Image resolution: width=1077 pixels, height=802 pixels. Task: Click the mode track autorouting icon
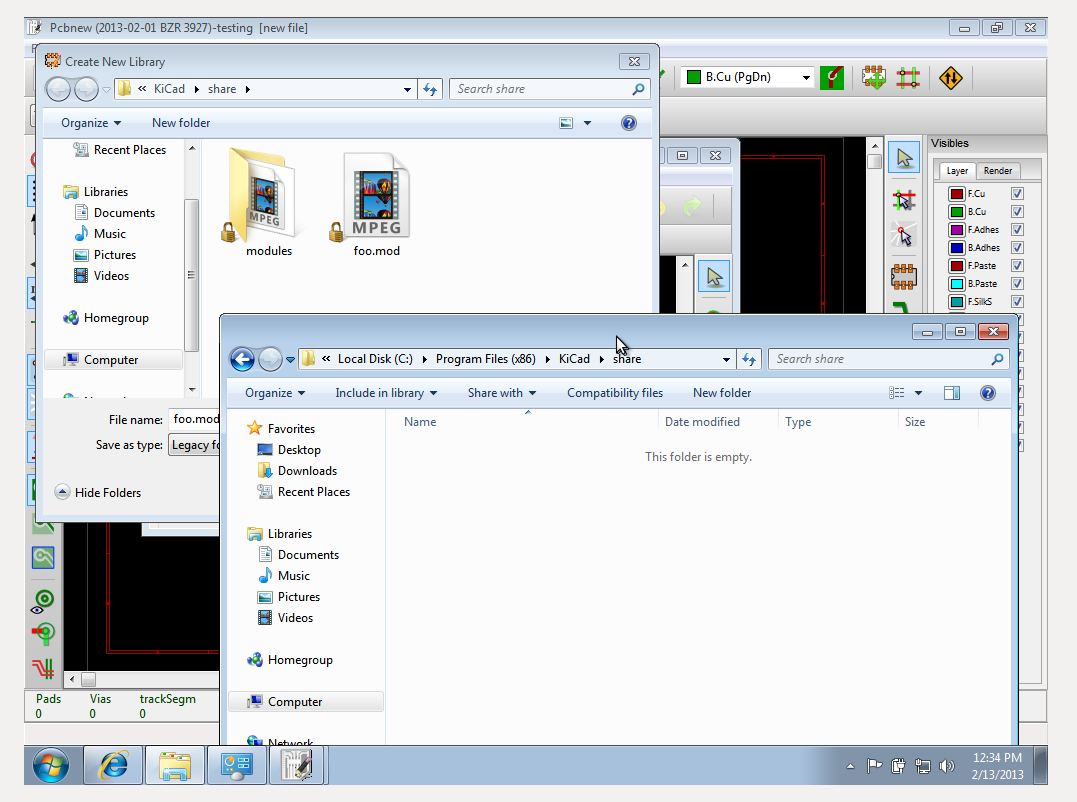[x=908, y=77]
